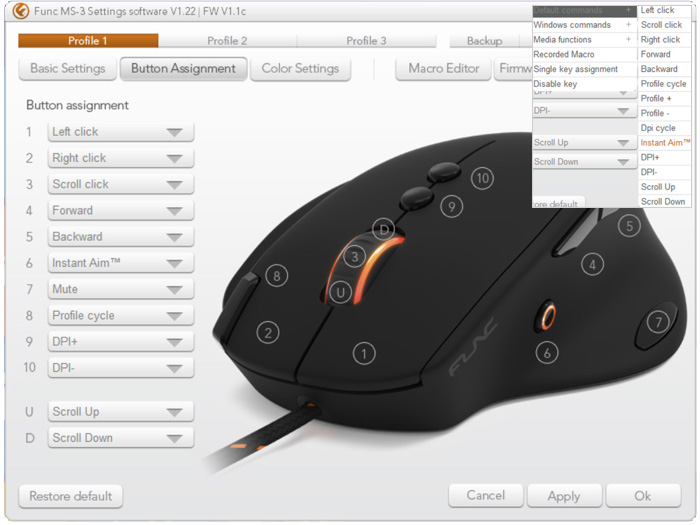
Task: Select DPI+ in submenu
Action: [x=665, y=158]
